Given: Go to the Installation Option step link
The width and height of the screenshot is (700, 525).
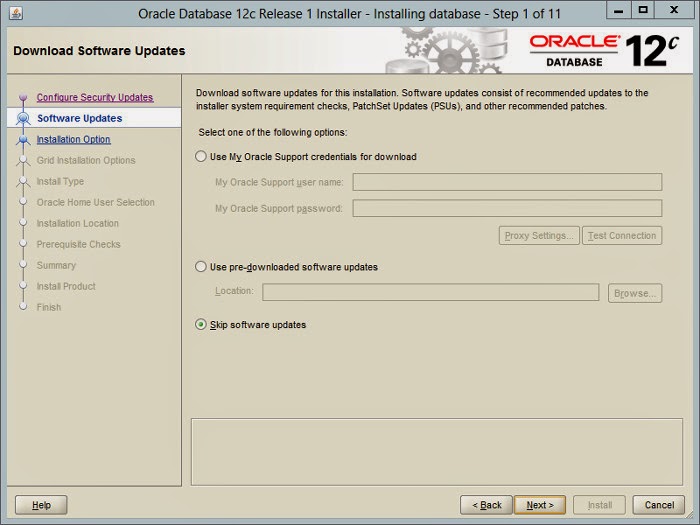Looking at the screenshot, I should (74, 139).
